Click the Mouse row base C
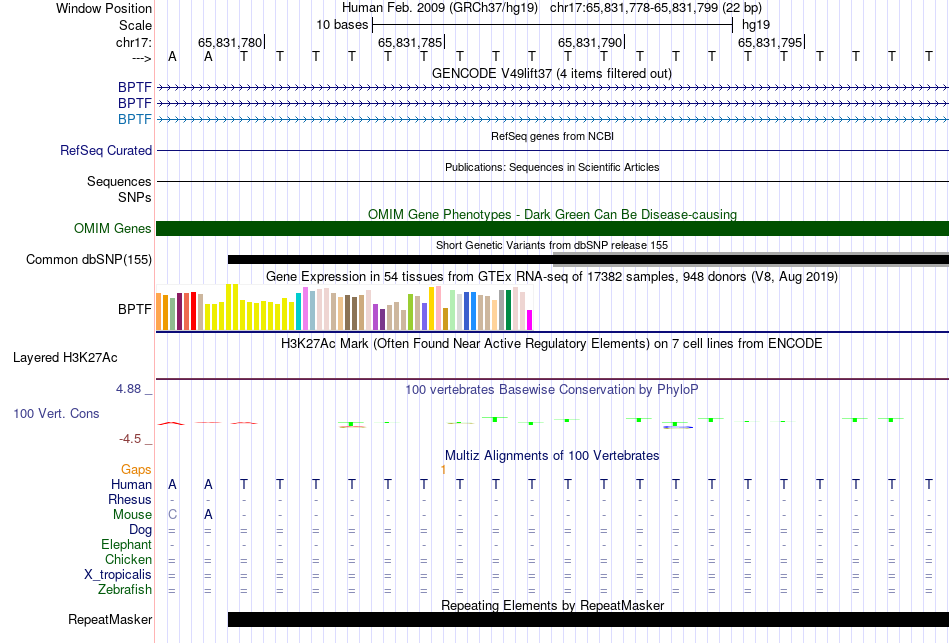 (172, 515)
